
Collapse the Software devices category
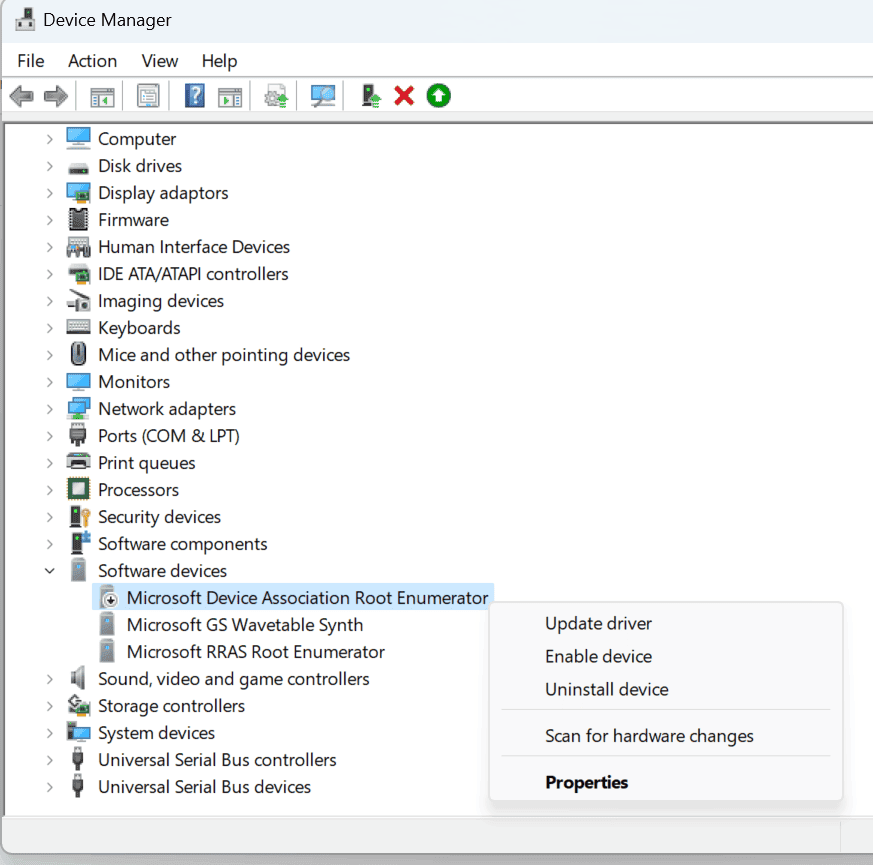point(49,571)
